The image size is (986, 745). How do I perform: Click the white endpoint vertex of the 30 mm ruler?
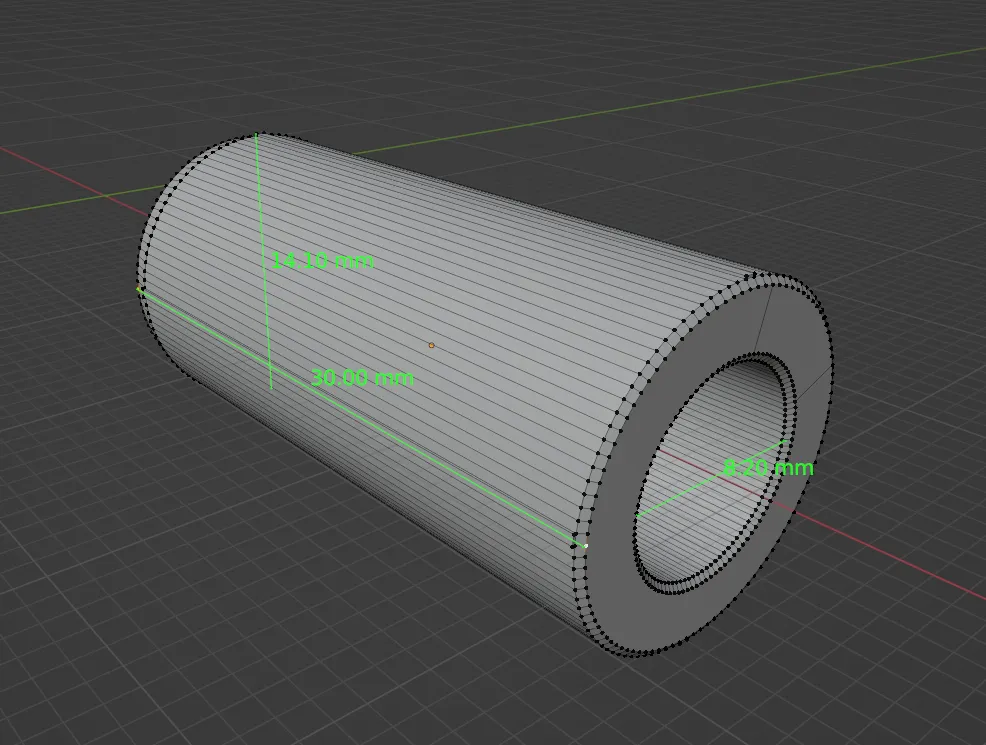[x=586, y=546]
